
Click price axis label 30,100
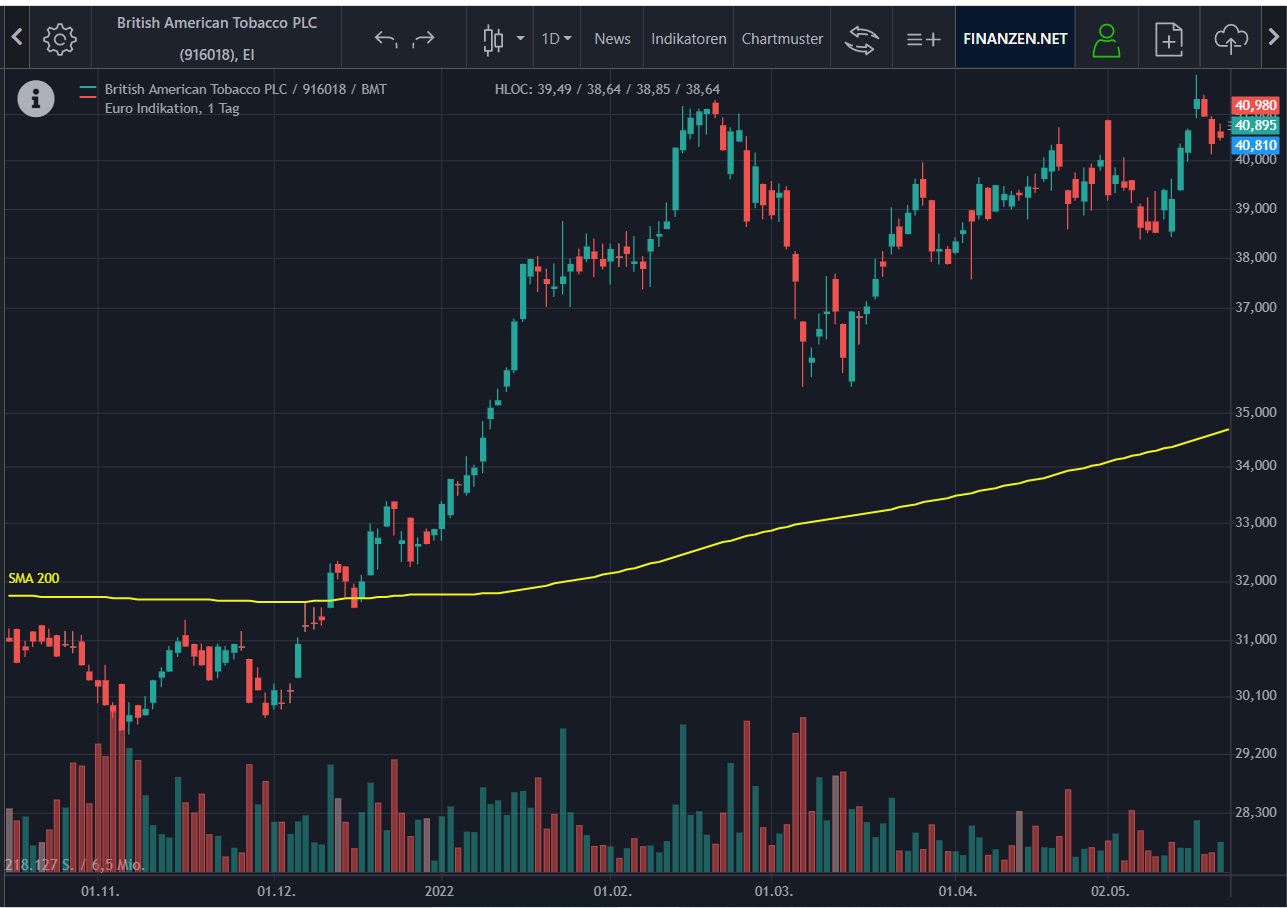tap(1255, 695)
